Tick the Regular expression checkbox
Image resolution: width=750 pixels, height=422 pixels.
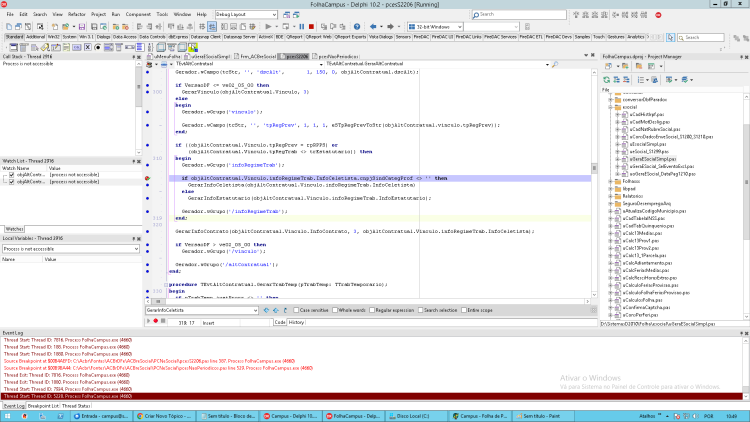pyautogui.click(x=372, y=310)
